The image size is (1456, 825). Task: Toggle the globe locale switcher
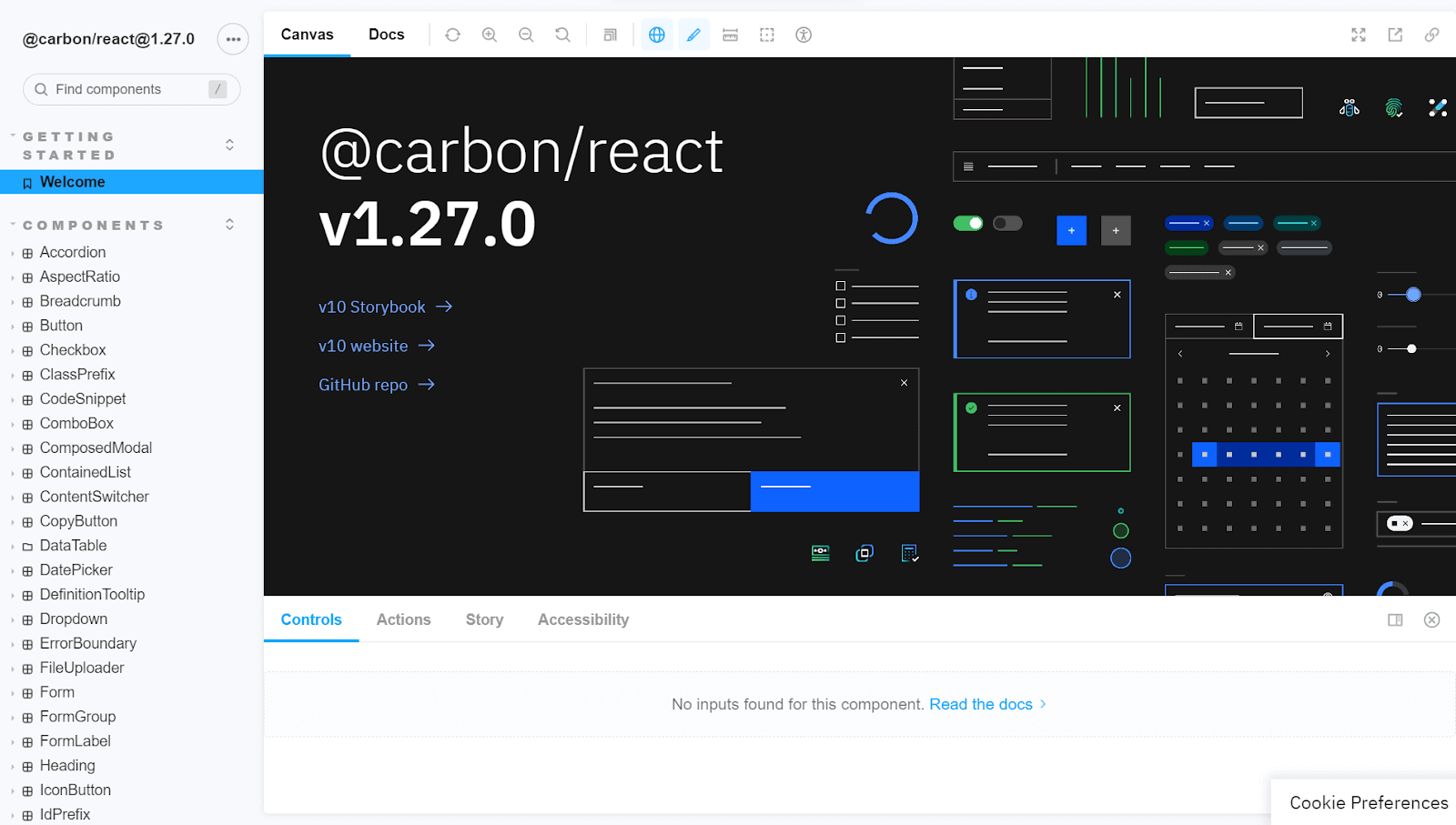657,35
